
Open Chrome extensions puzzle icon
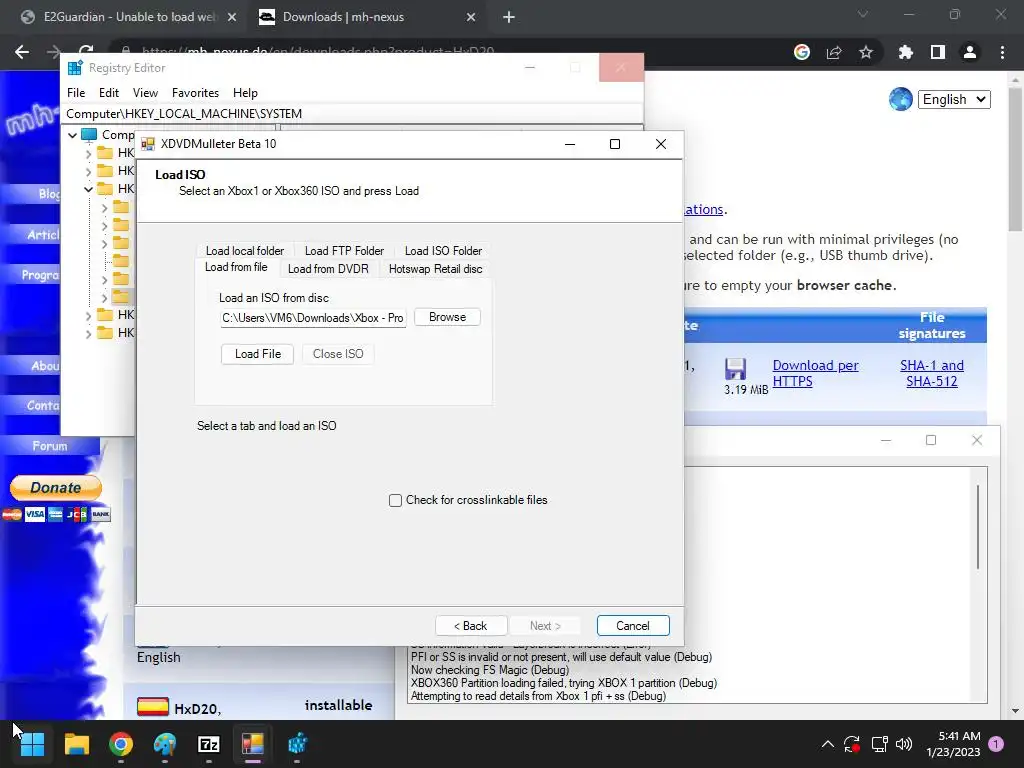(x=906, y=52)
